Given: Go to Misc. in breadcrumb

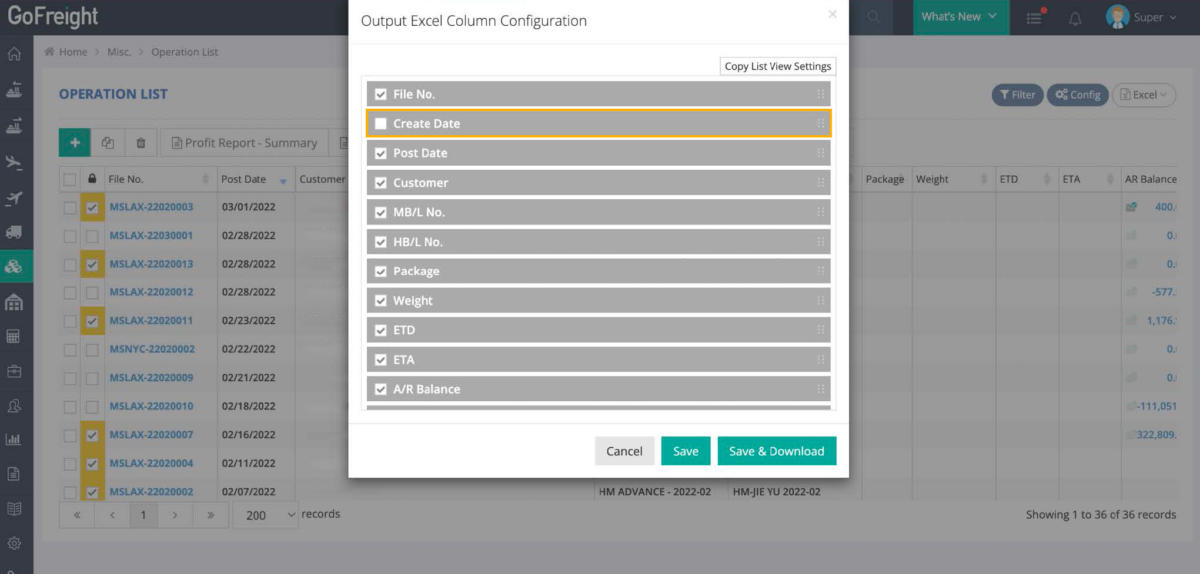Looking at the screenshot, I should tap(120, 52).
